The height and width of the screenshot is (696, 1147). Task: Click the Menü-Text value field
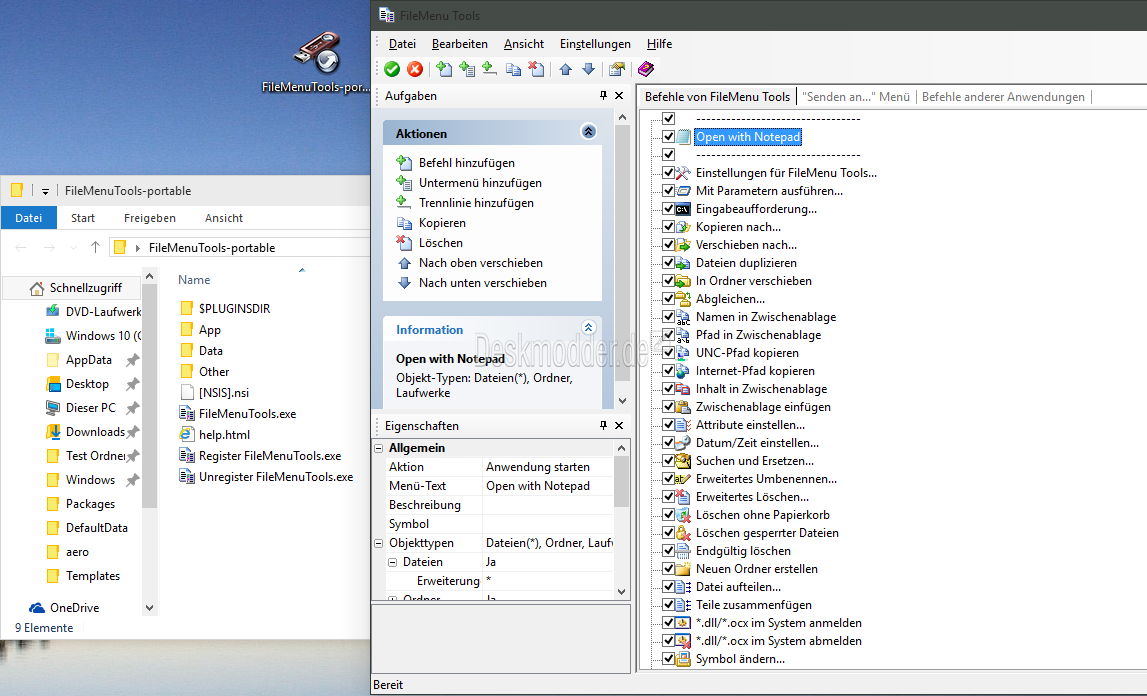(x=547, y=486)
